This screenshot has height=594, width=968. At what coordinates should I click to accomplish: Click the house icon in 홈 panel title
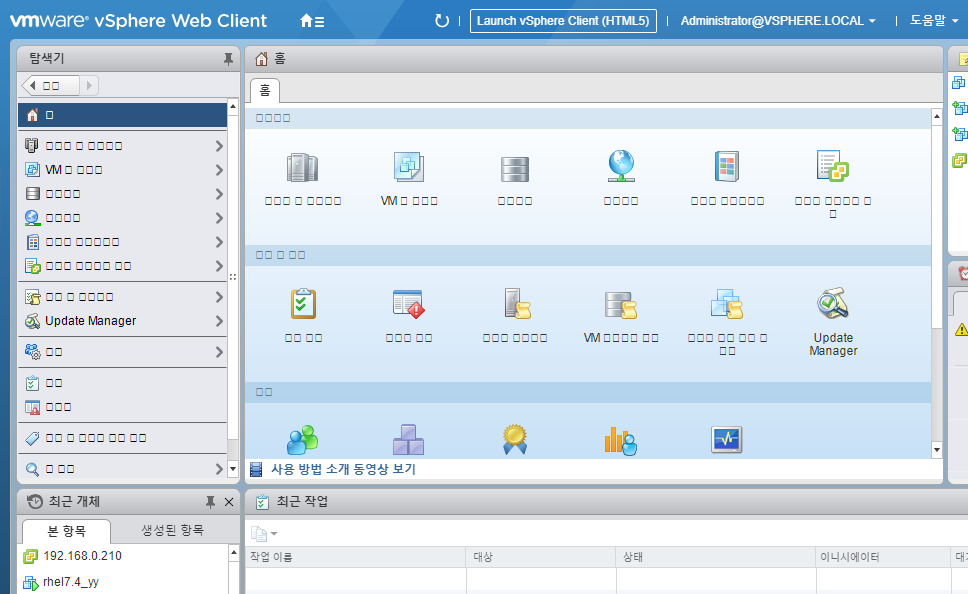tap(262, 59)
